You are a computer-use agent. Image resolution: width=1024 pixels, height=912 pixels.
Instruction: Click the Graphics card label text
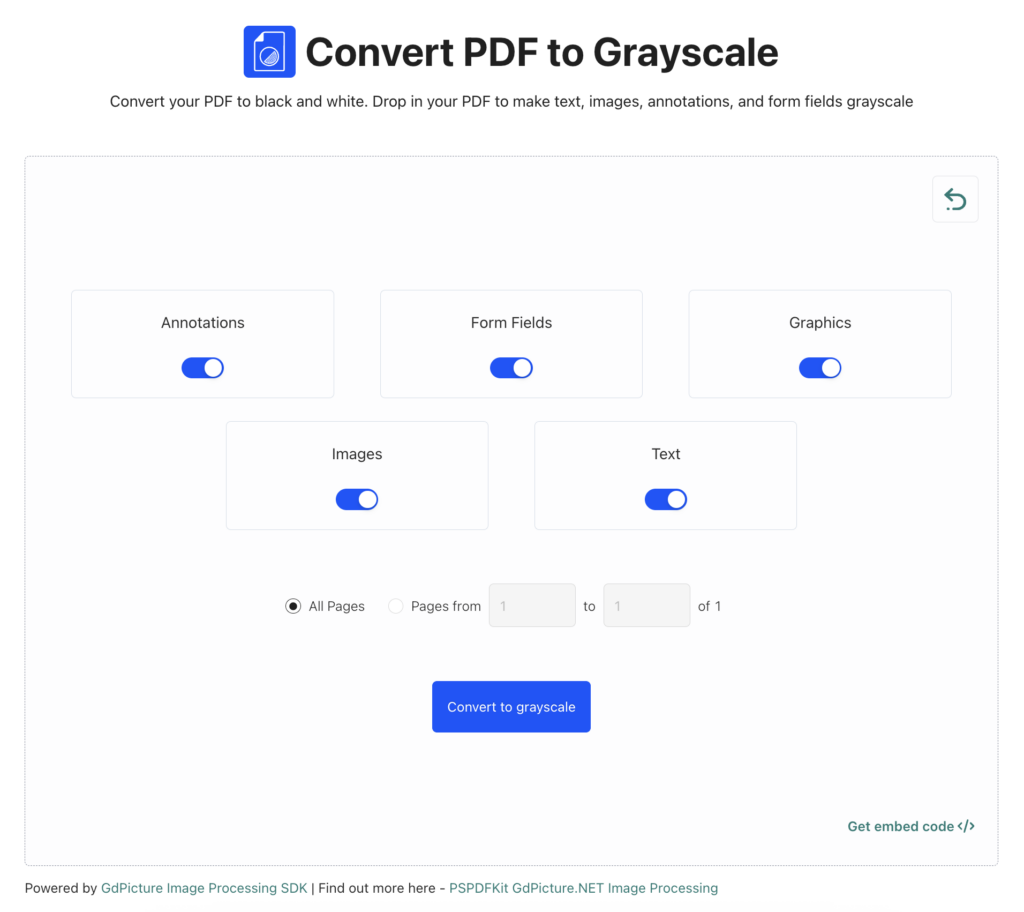820,323
